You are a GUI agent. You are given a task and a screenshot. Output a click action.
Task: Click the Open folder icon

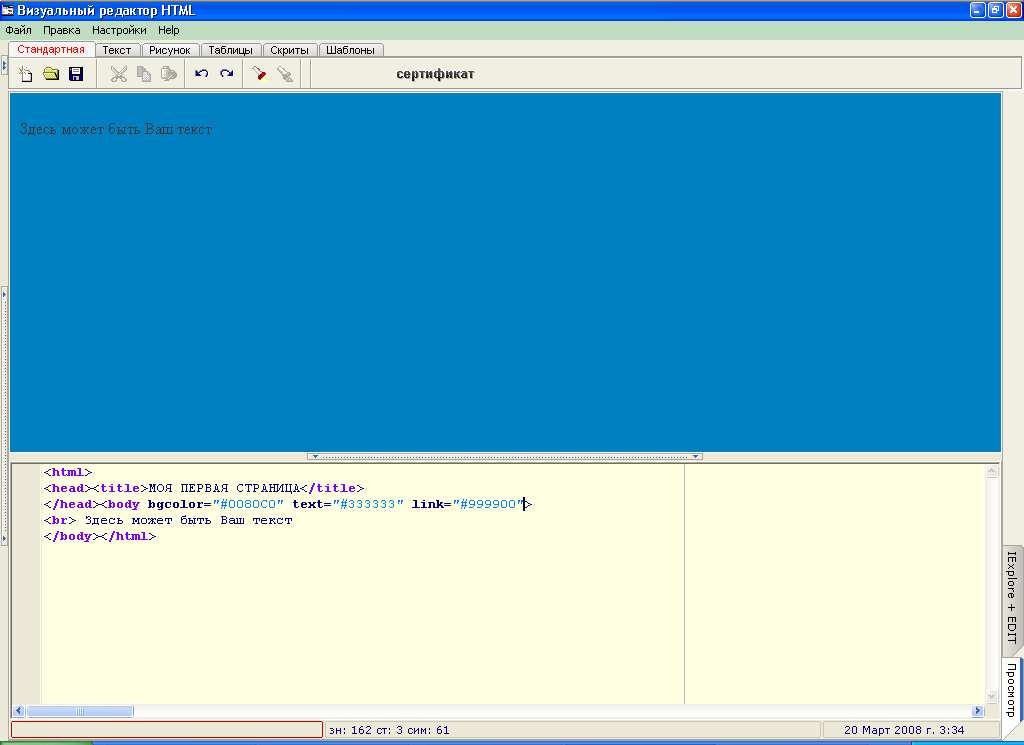51,74
